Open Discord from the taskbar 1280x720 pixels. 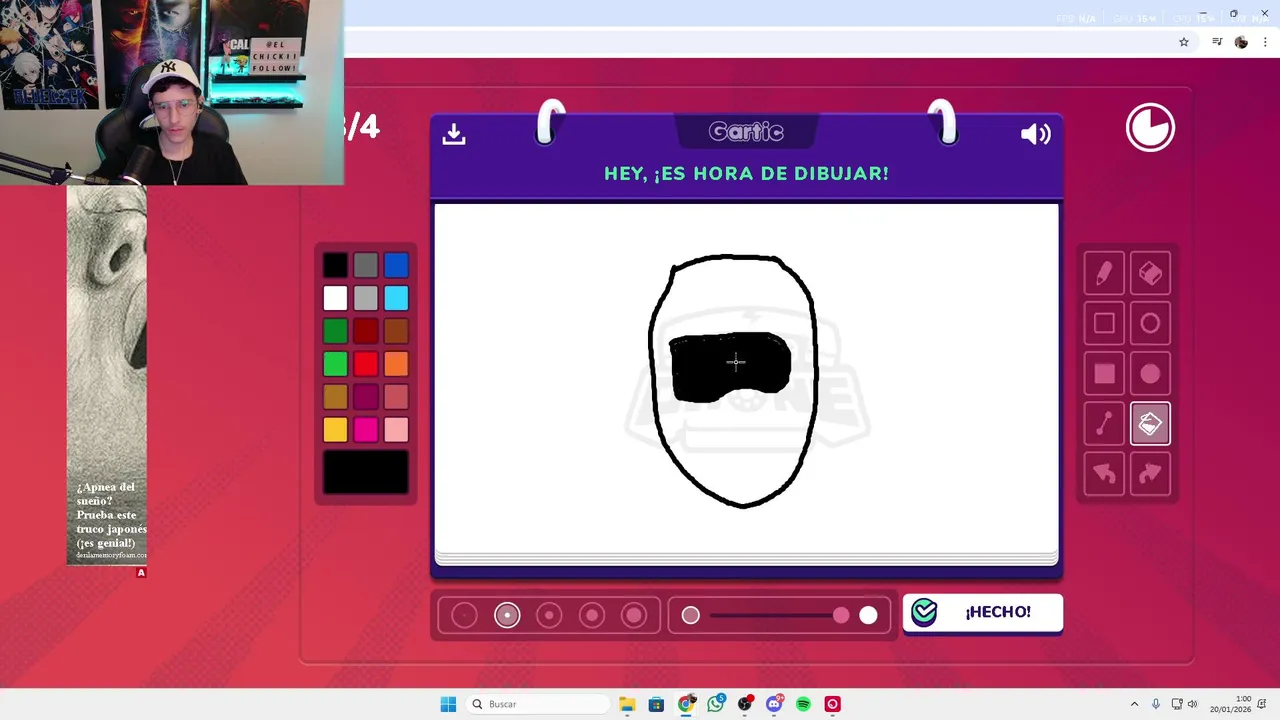[774, 704]
